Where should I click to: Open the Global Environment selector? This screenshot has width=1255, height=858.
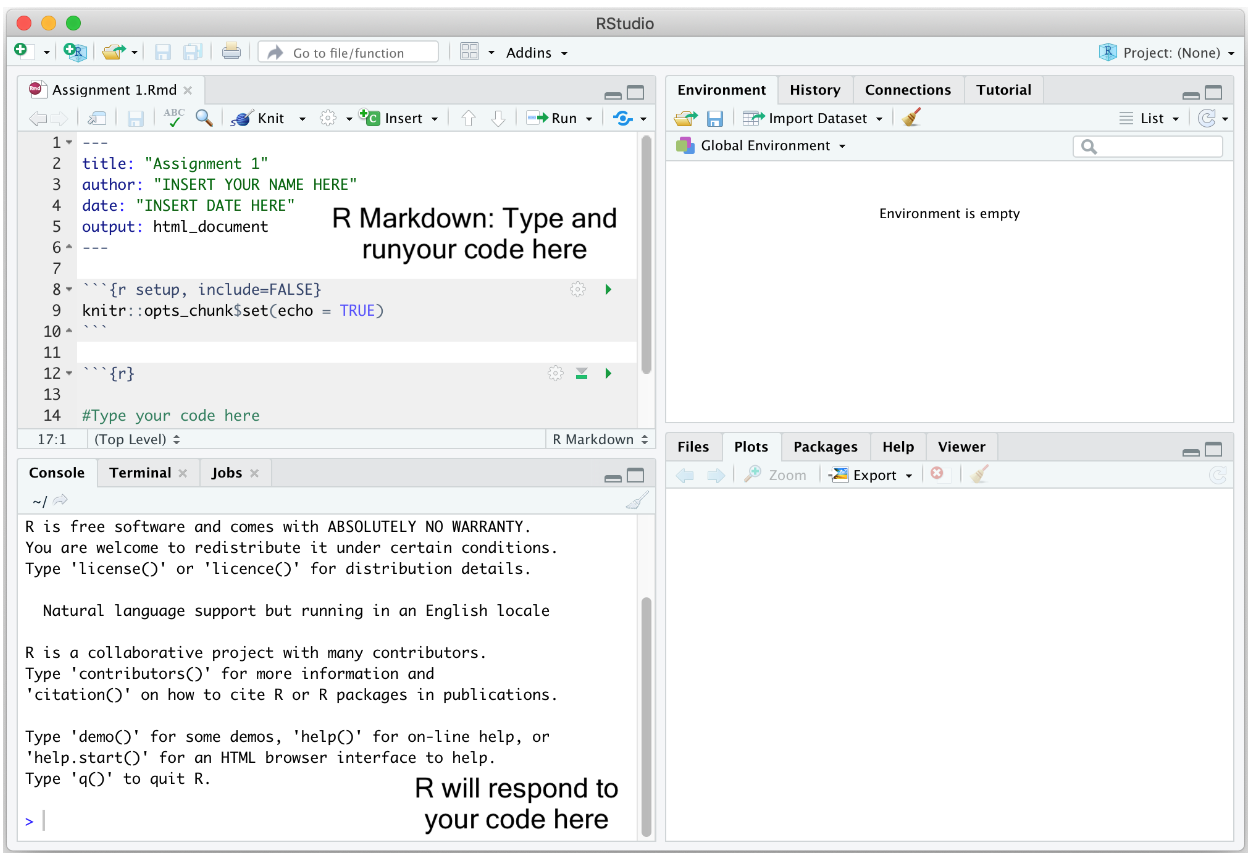tap(761, 146)
